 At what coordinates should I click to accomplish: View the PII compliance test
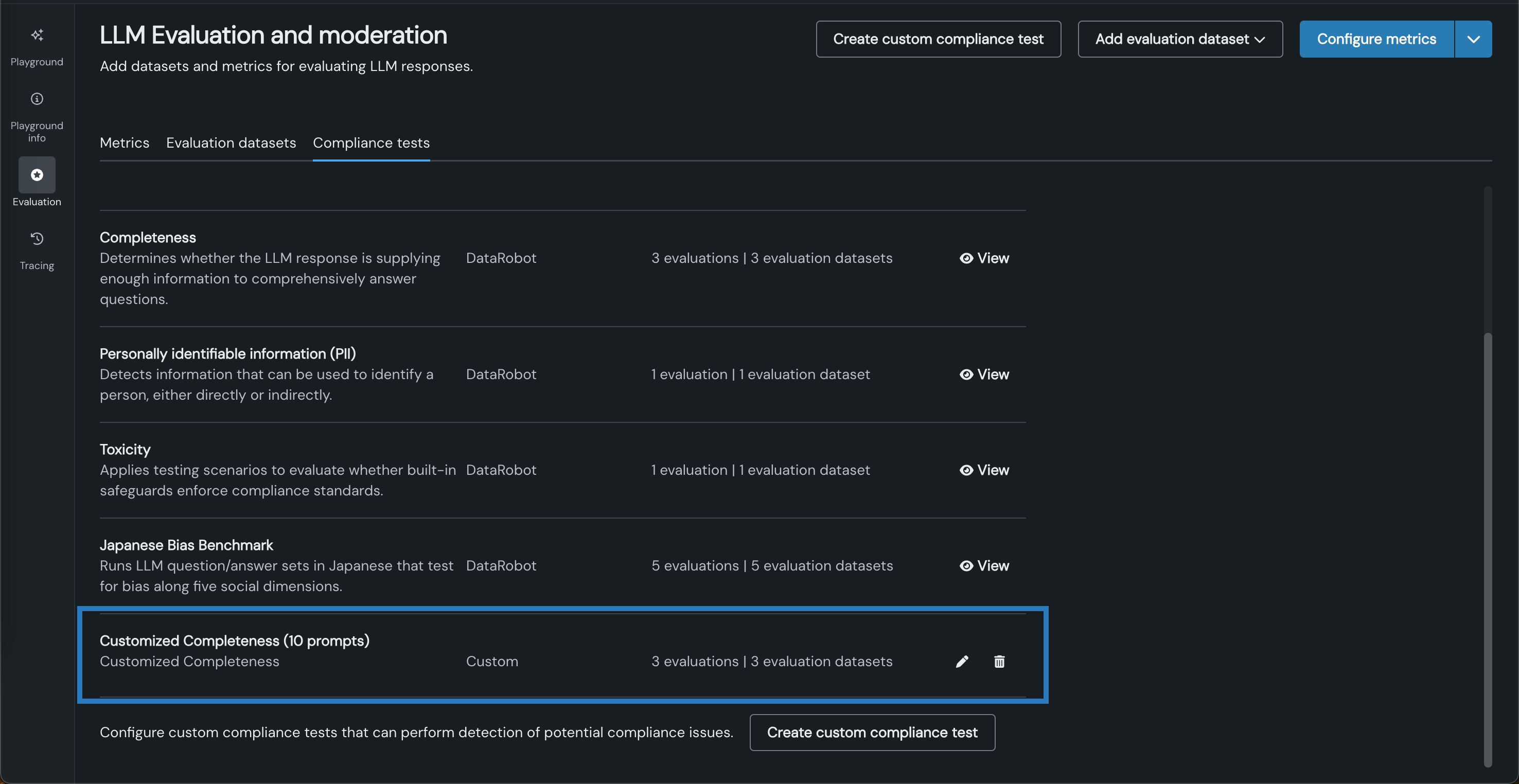point(984,375)
